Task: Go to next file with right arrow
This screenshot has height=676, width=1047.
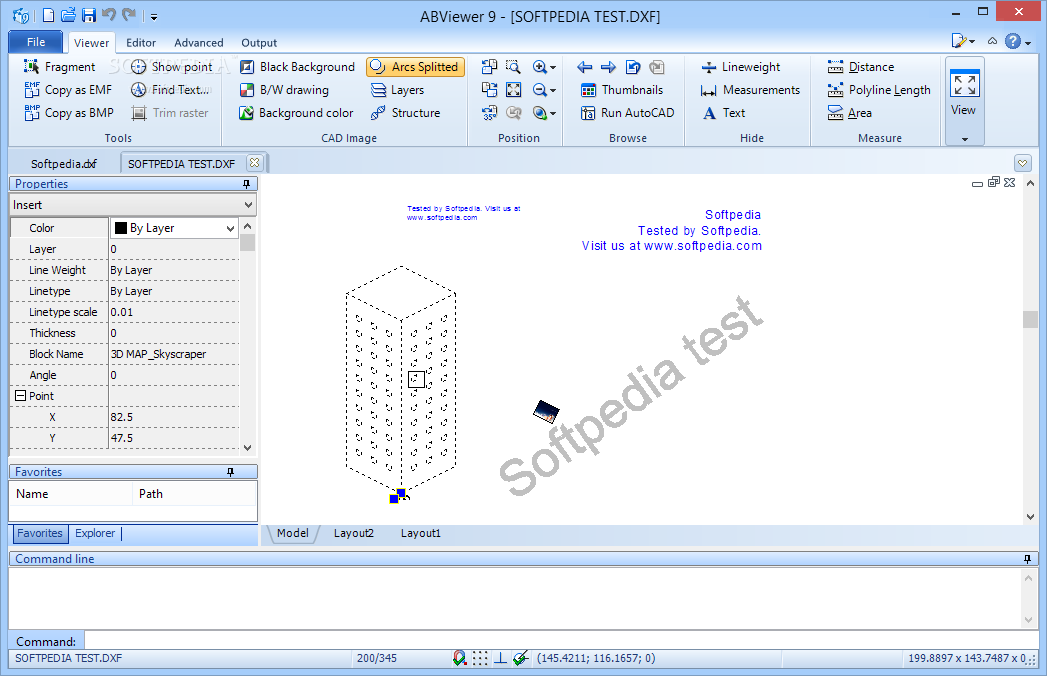Action: [608, 67]
